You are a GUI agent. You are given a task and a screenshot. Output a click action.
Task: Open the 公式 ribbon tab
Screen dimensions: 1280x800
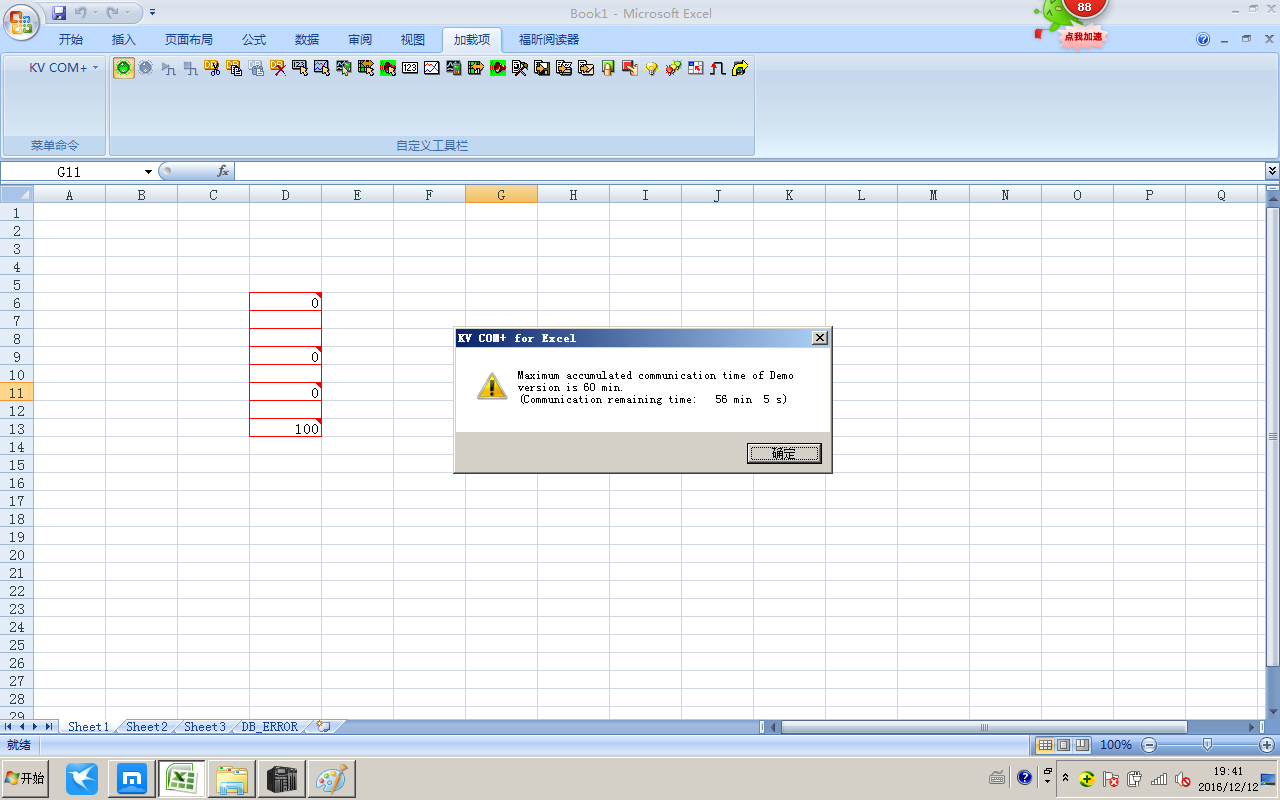(x=254, y=40)
